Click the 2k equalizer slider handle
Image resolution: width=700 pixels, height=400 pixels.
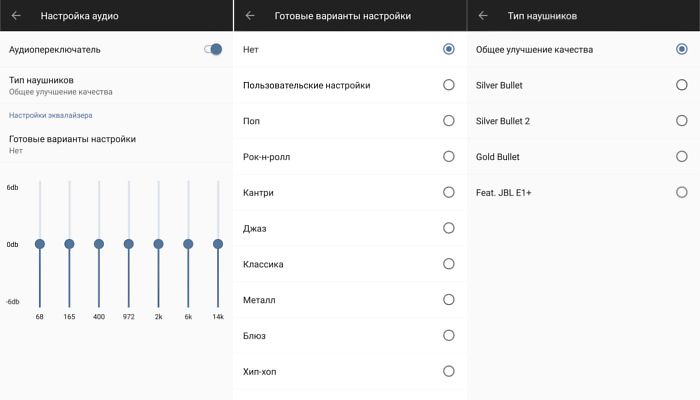(x=158, y=244)
